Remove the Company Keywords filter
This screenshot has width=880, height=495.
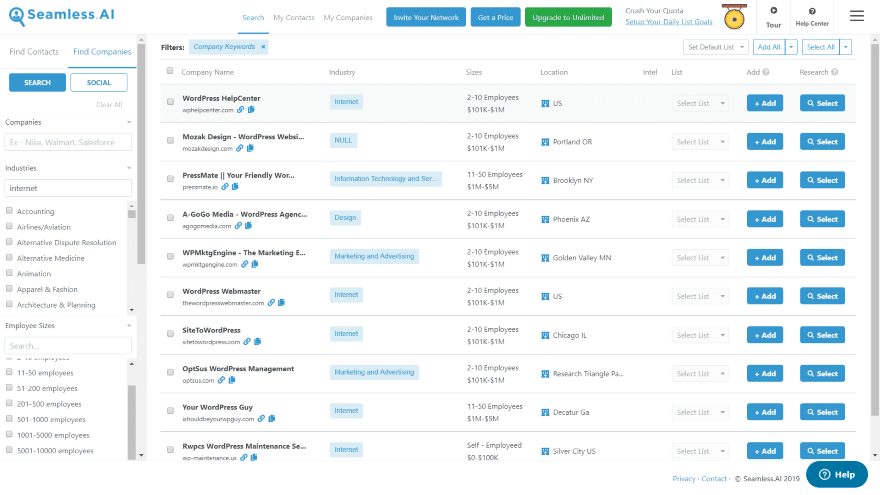point(263,47)
